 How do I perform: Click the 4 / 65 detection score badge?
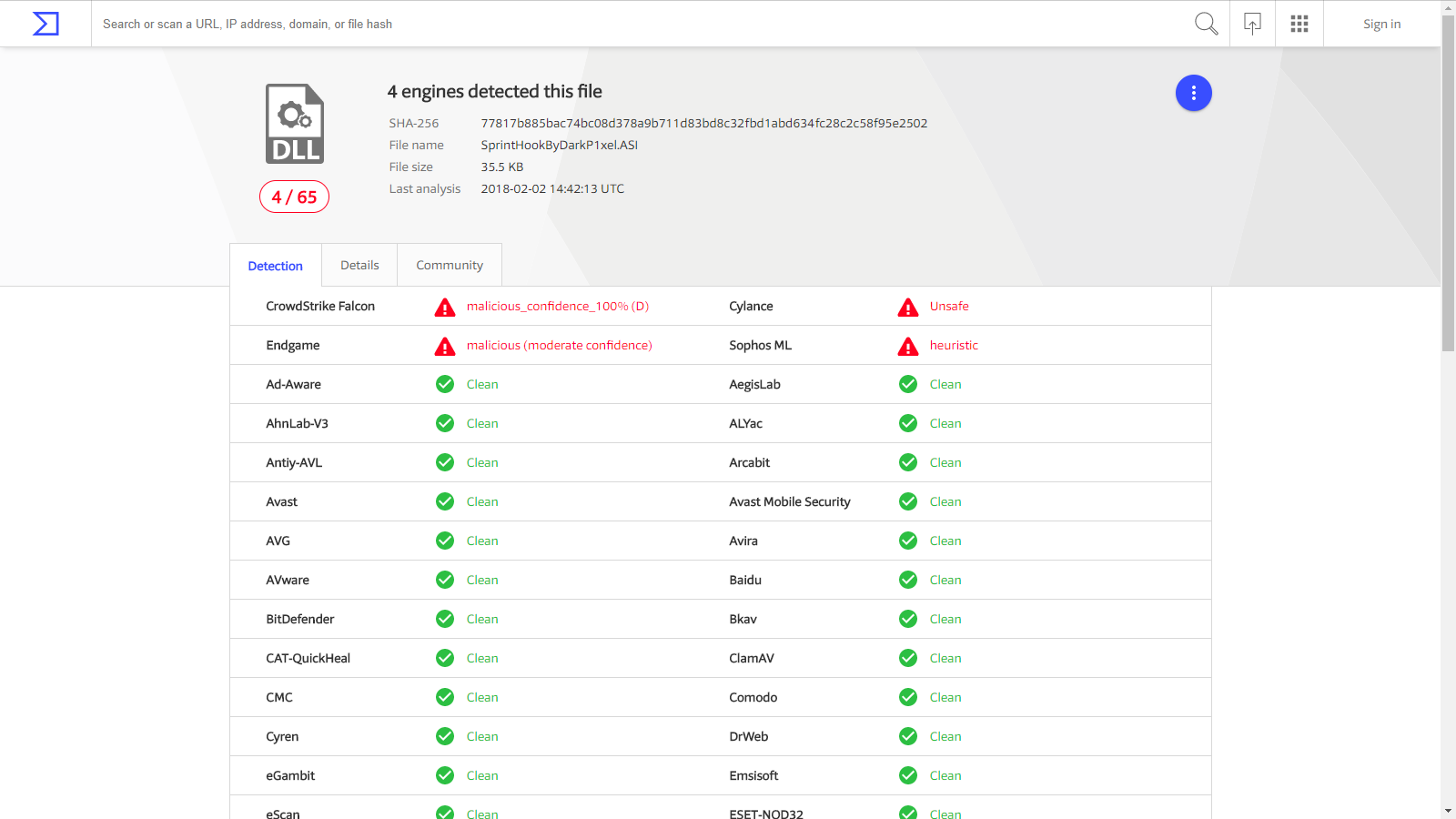[294, 197]
